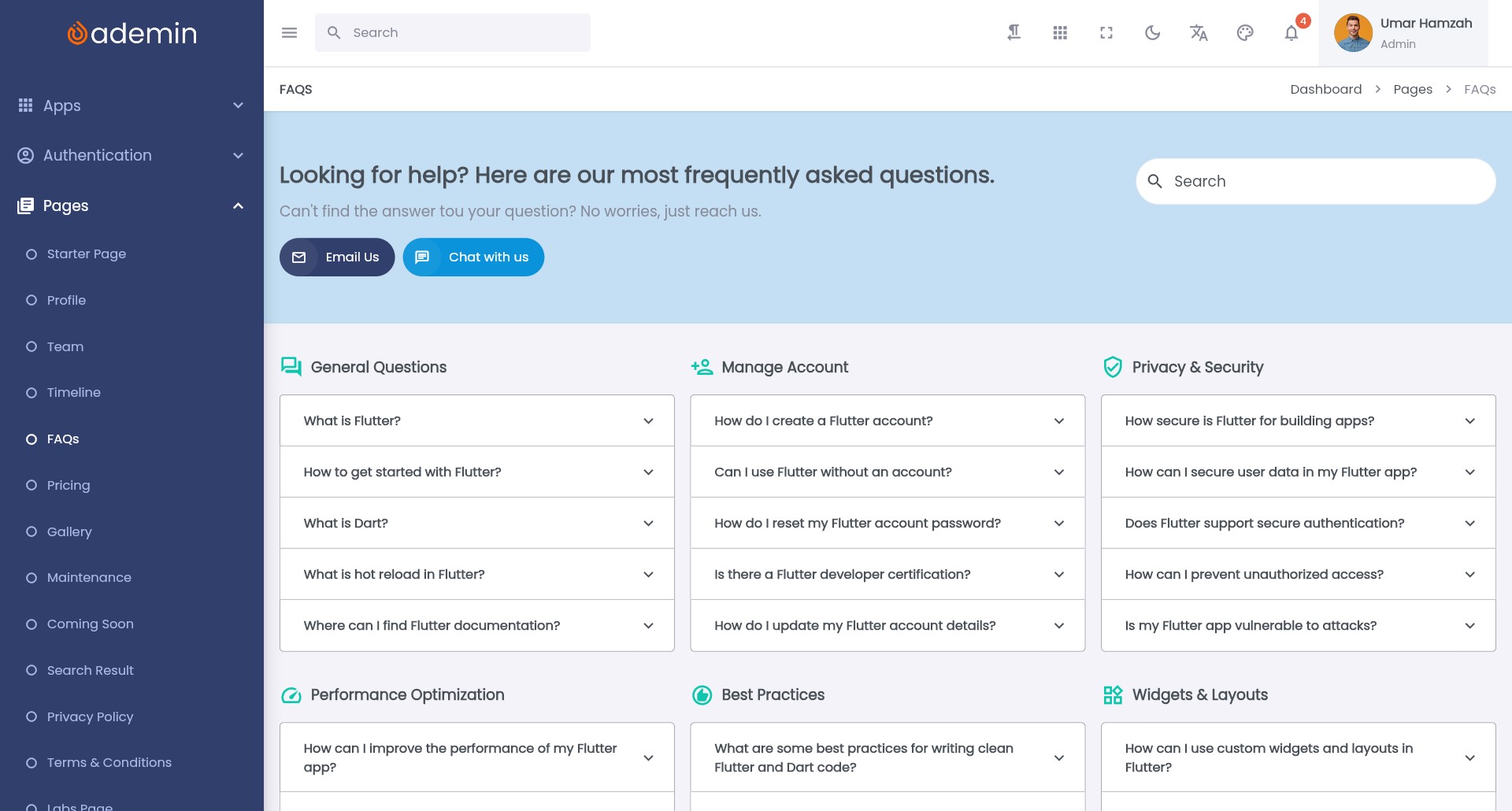Click the FAQ search field in banner
This screenshot has width=1512, height=811.
tap(1323, 182)
